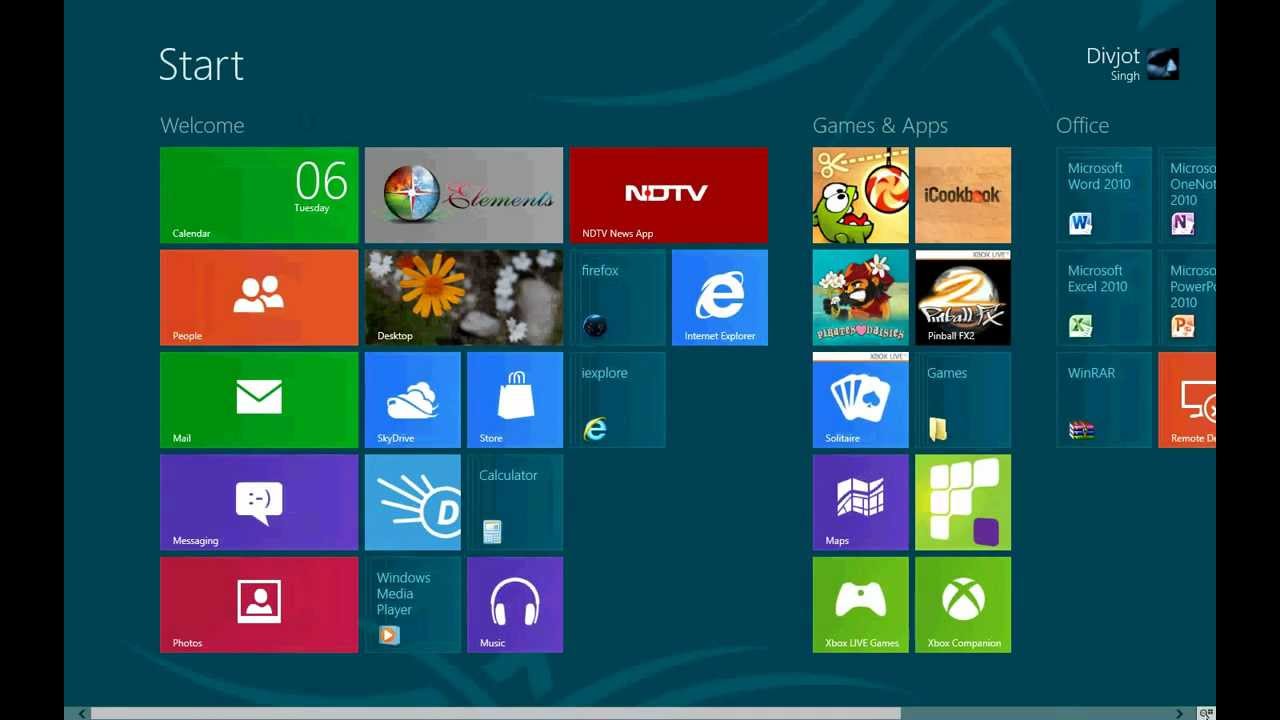Launch the Pinball FX2 tile
The width and height of the screenshot is (1280, 720).
pyautogui.click(x=963, y=298)
